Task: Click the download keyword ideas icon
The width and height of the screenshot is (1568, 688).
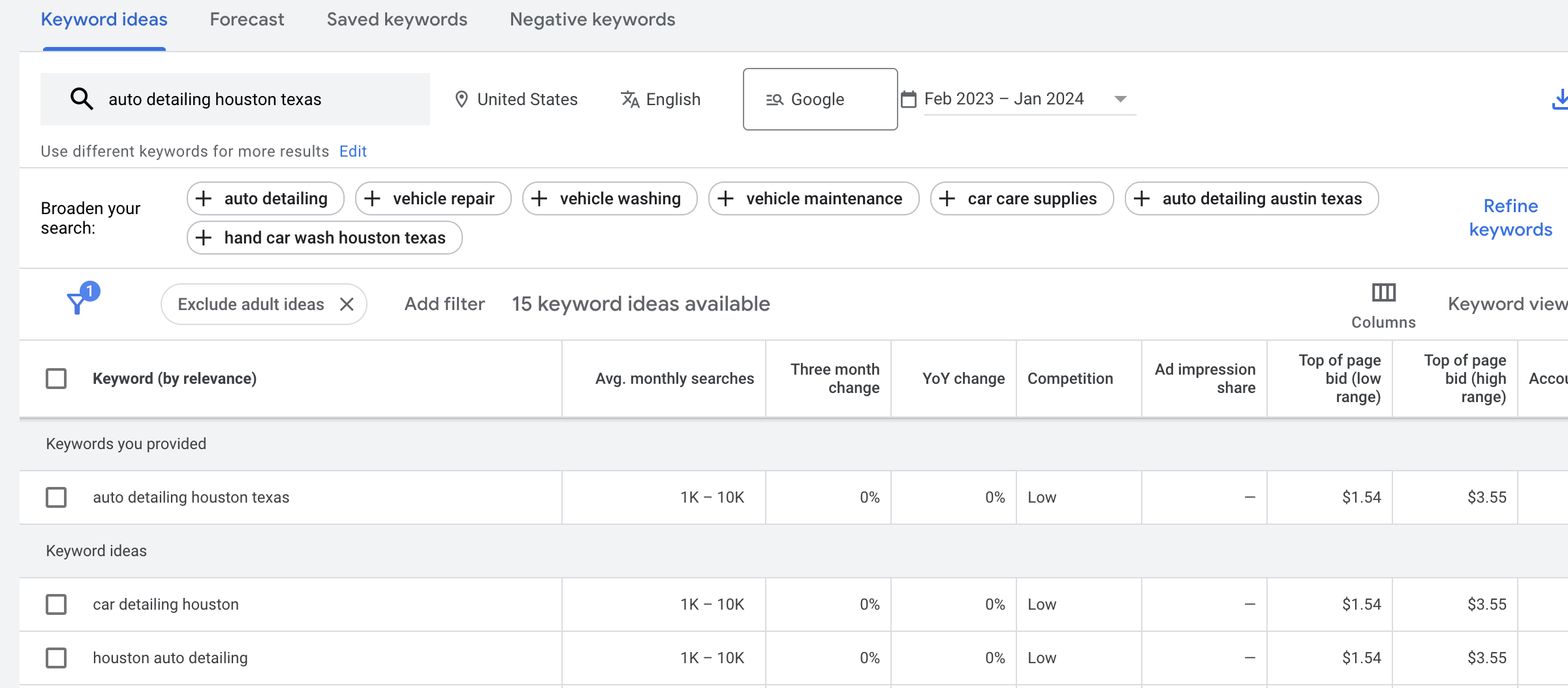Action: [x=1559, y=99]
